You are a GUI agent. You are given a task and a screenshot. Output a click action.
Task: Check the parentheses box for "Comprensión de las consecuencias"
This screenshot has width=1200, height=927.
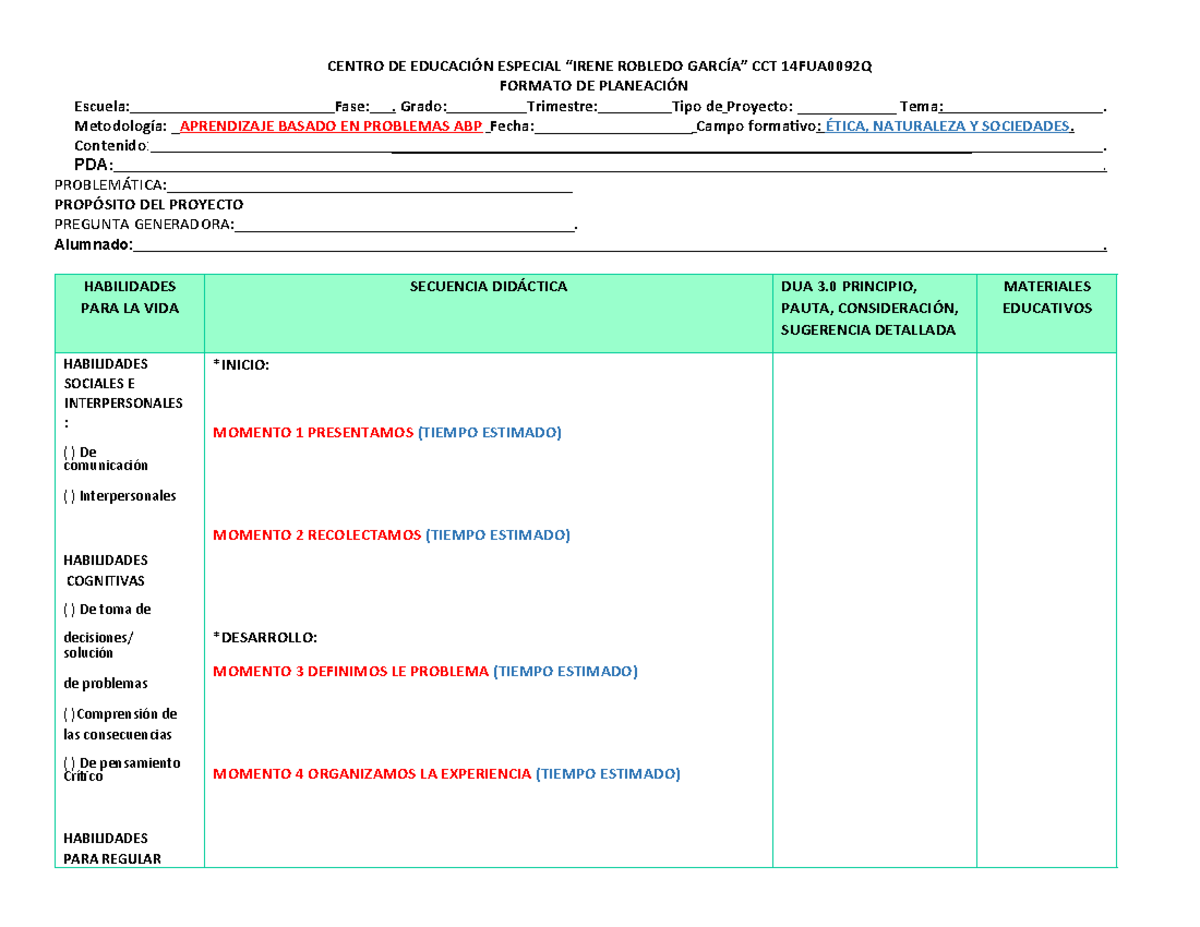pos(67,714)
